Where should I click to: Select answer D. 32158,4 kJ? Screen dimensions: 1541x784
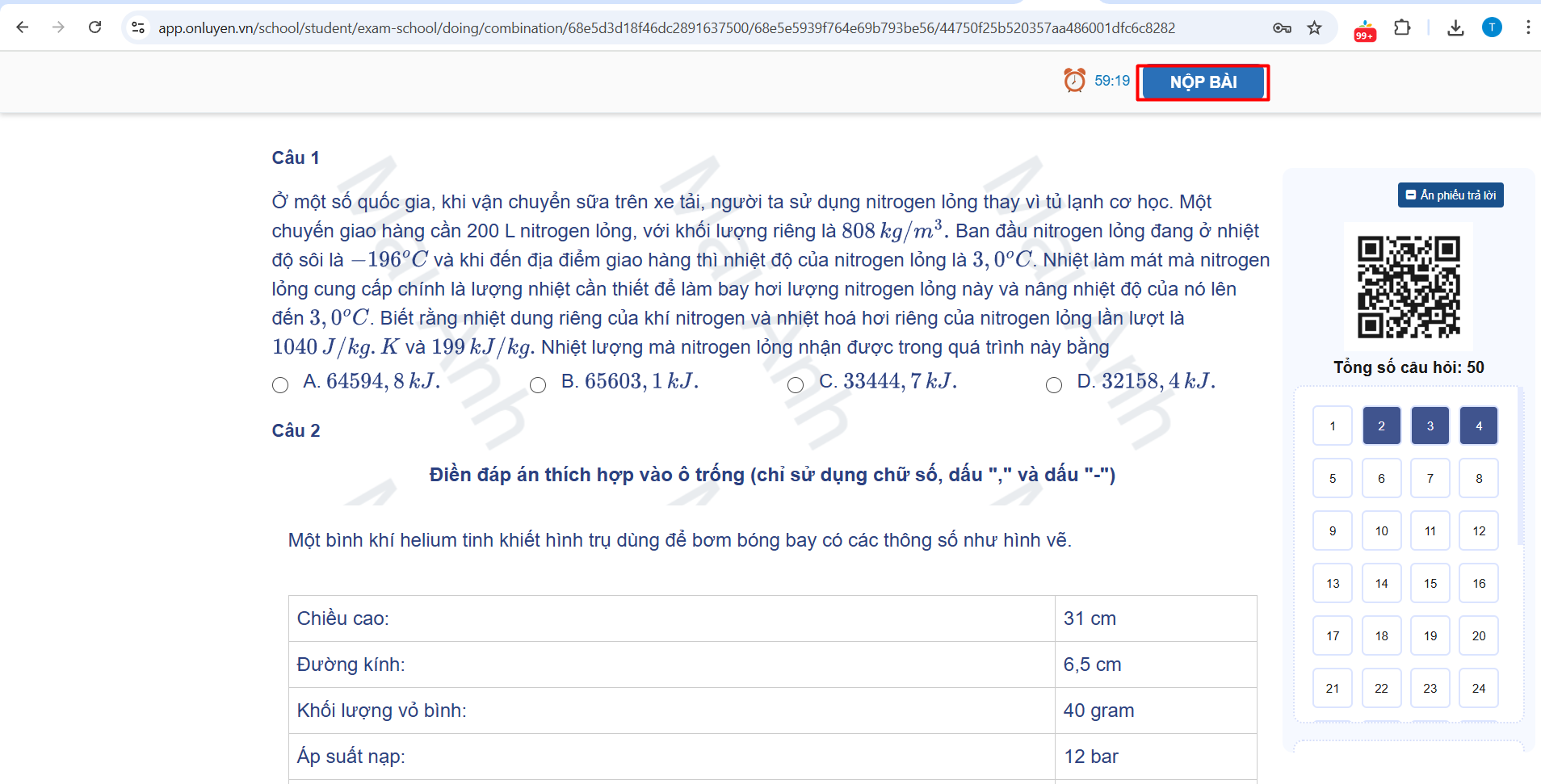[x=1054, y=385]
